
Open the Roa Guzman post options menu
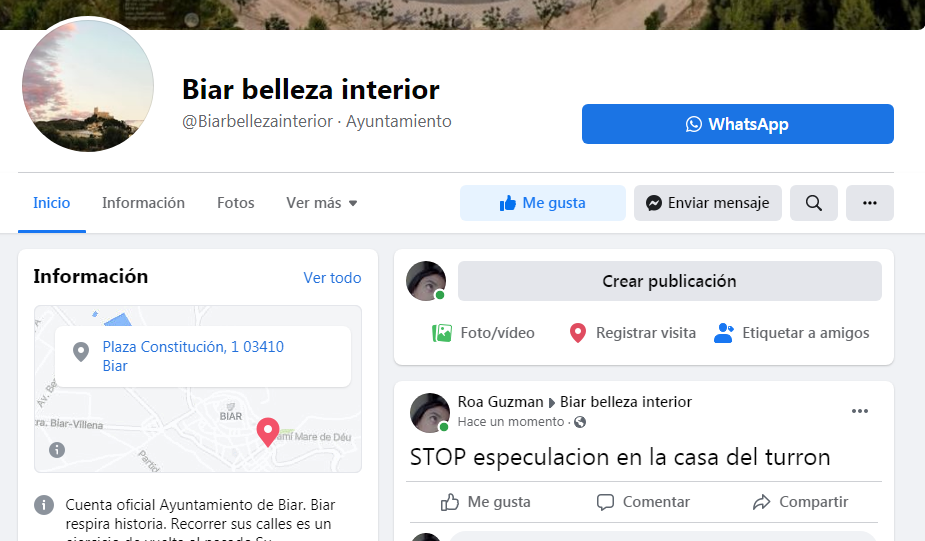(860, 411)
